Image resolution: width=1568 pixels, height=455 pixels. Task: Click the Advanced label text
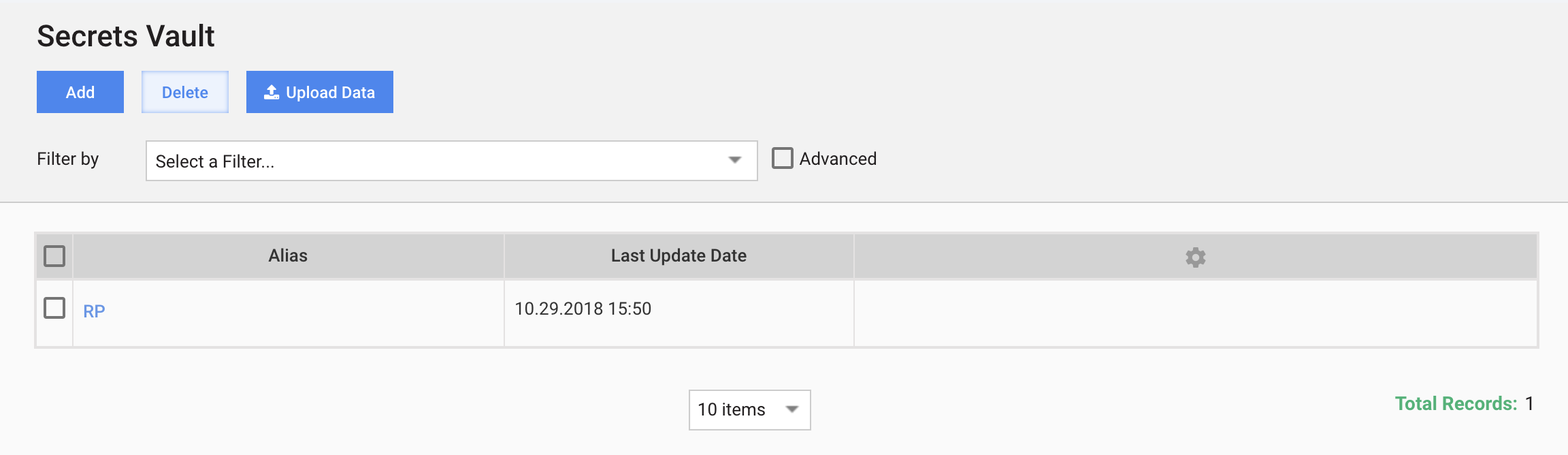838,159
